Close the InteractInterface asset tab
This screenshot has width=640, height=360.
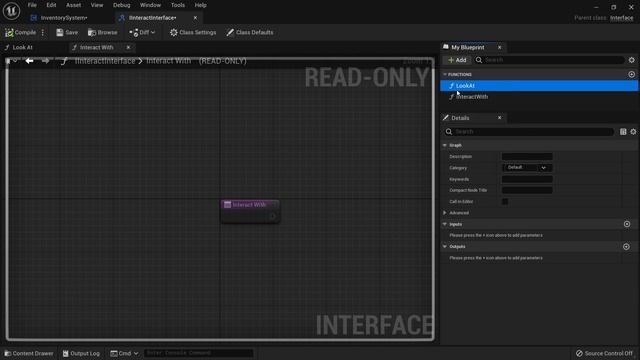195,18
